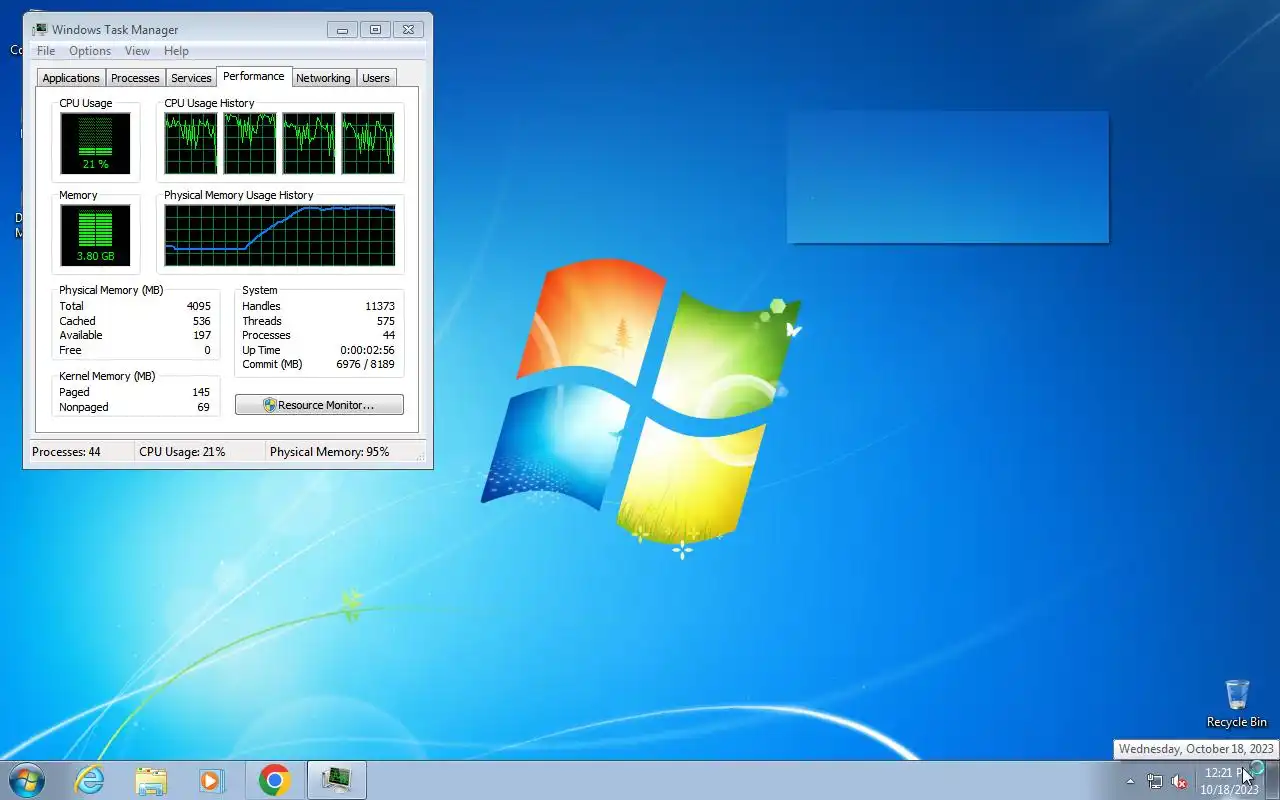Click the network connection tray icon
Screen dimensions: 1280x800
[x=1155, y=781]
